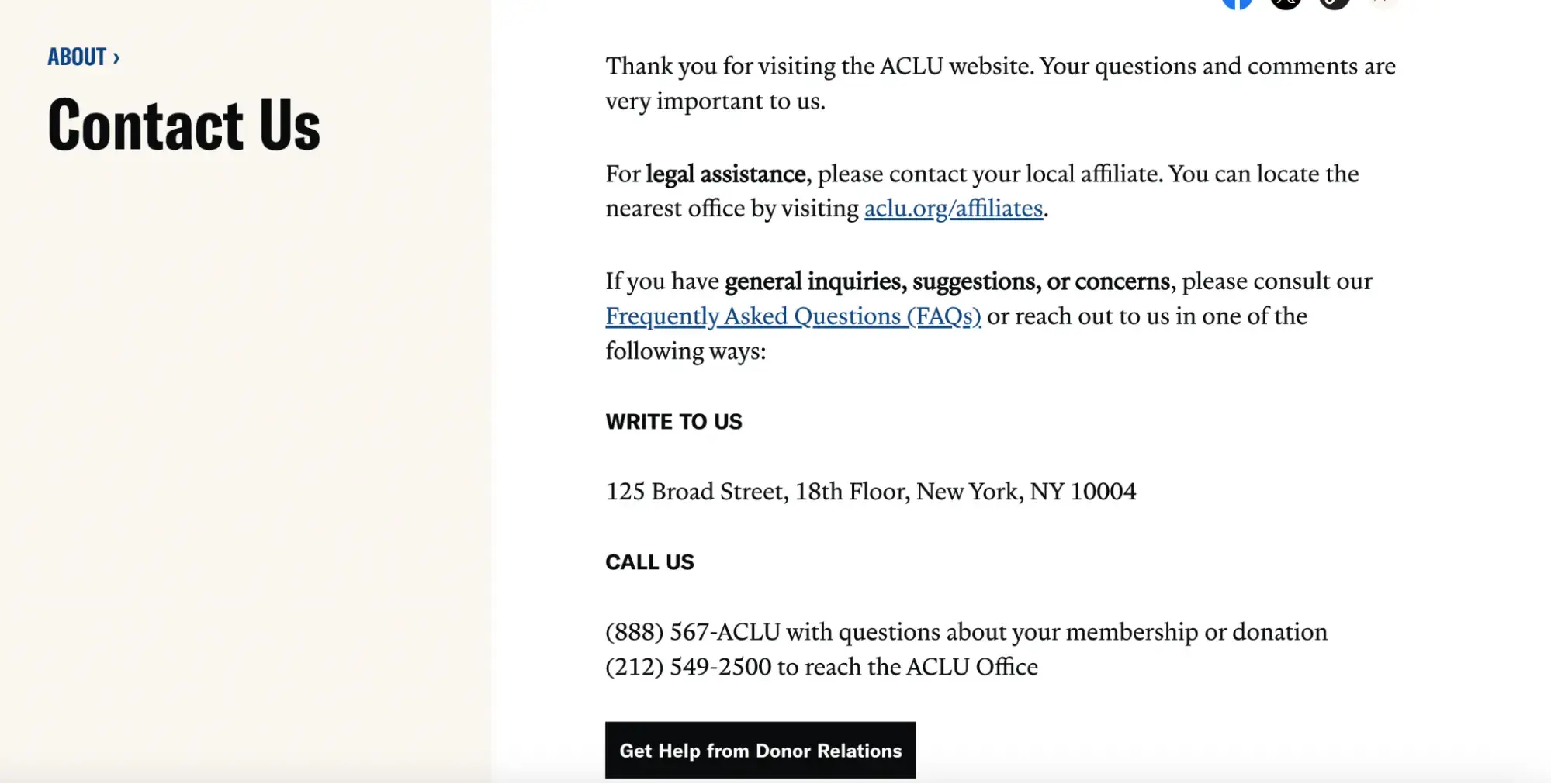Screen dimensions: 1551x784
Task: Click the bold legal assistance text
Action: (725, 174)
